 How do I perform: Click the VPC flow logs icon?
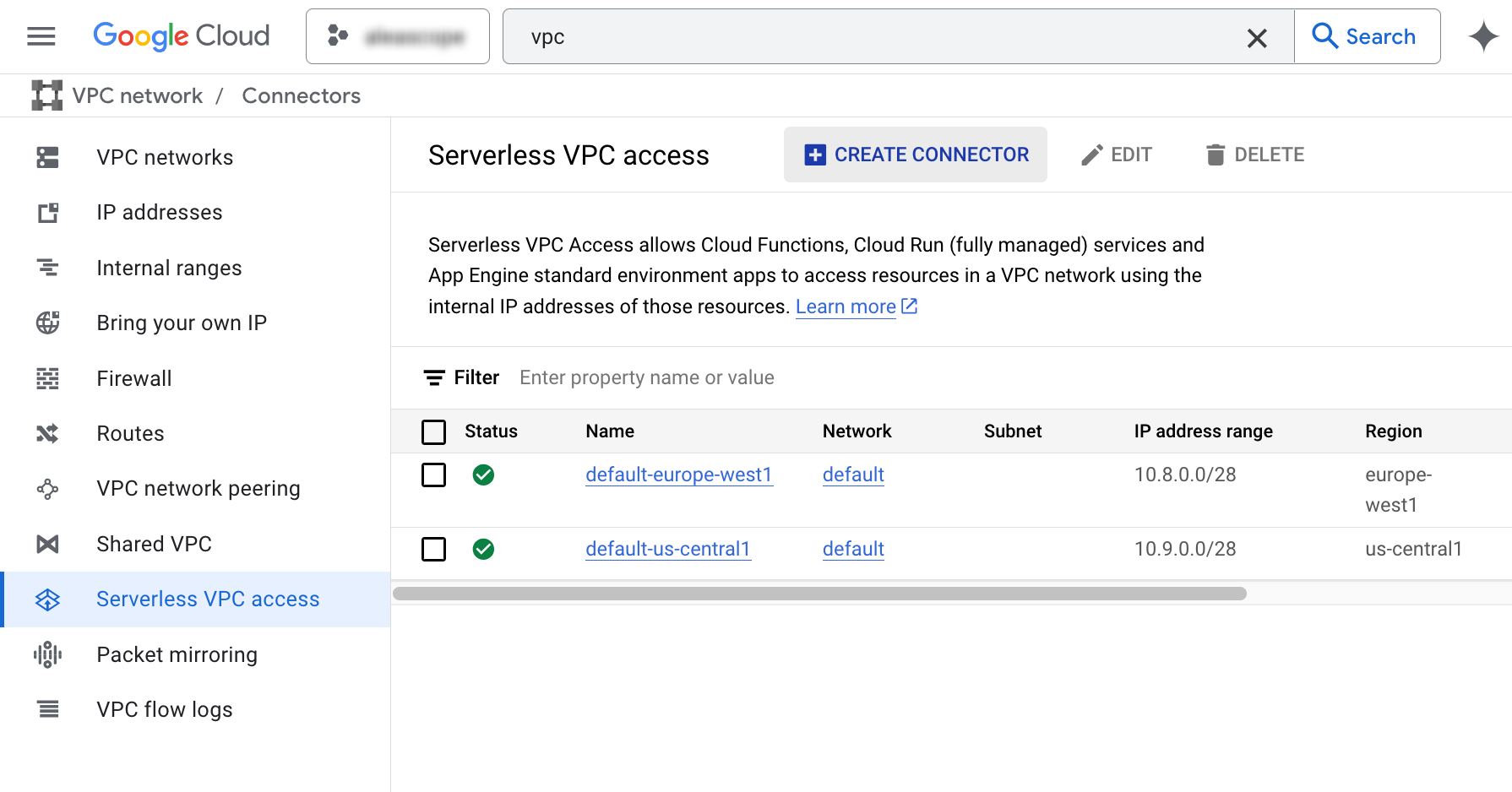48,709
